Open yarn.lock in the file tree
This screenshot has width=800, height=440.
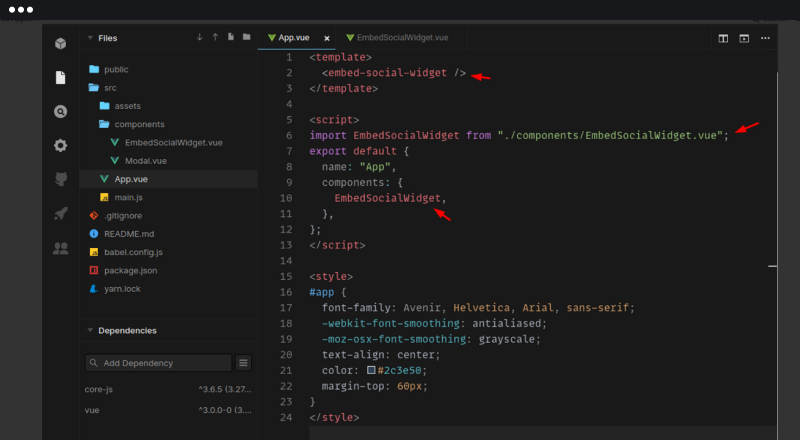pyautogui.click(x=168, y=288)
